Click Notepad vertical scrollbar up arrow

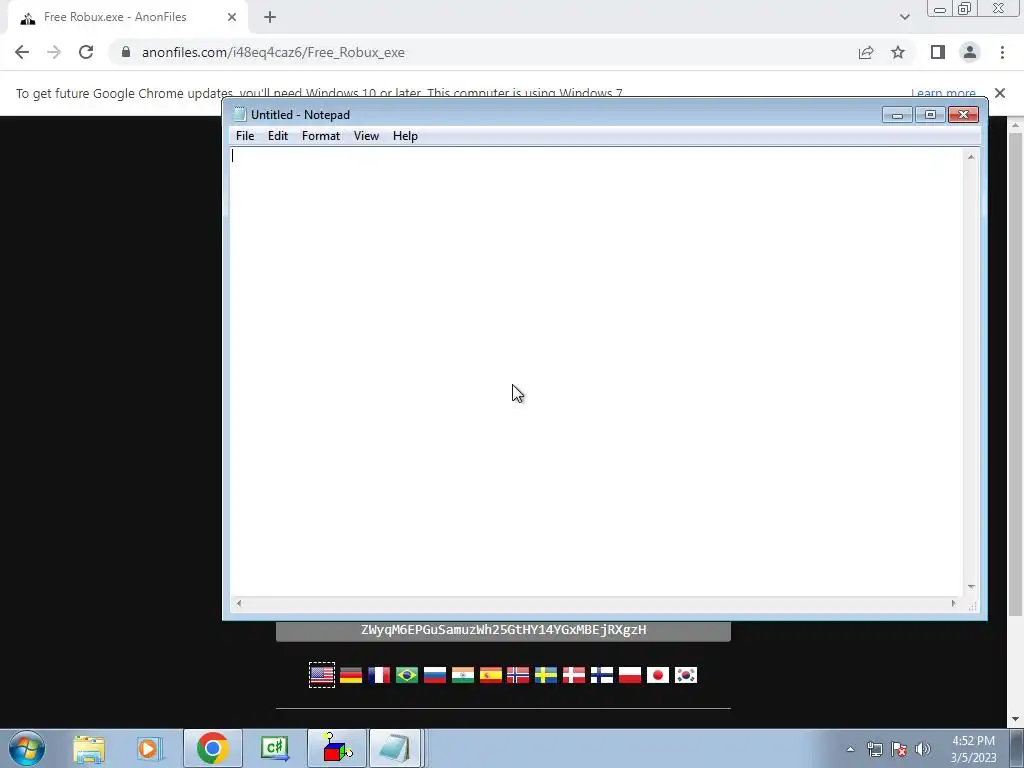(971, 157)
